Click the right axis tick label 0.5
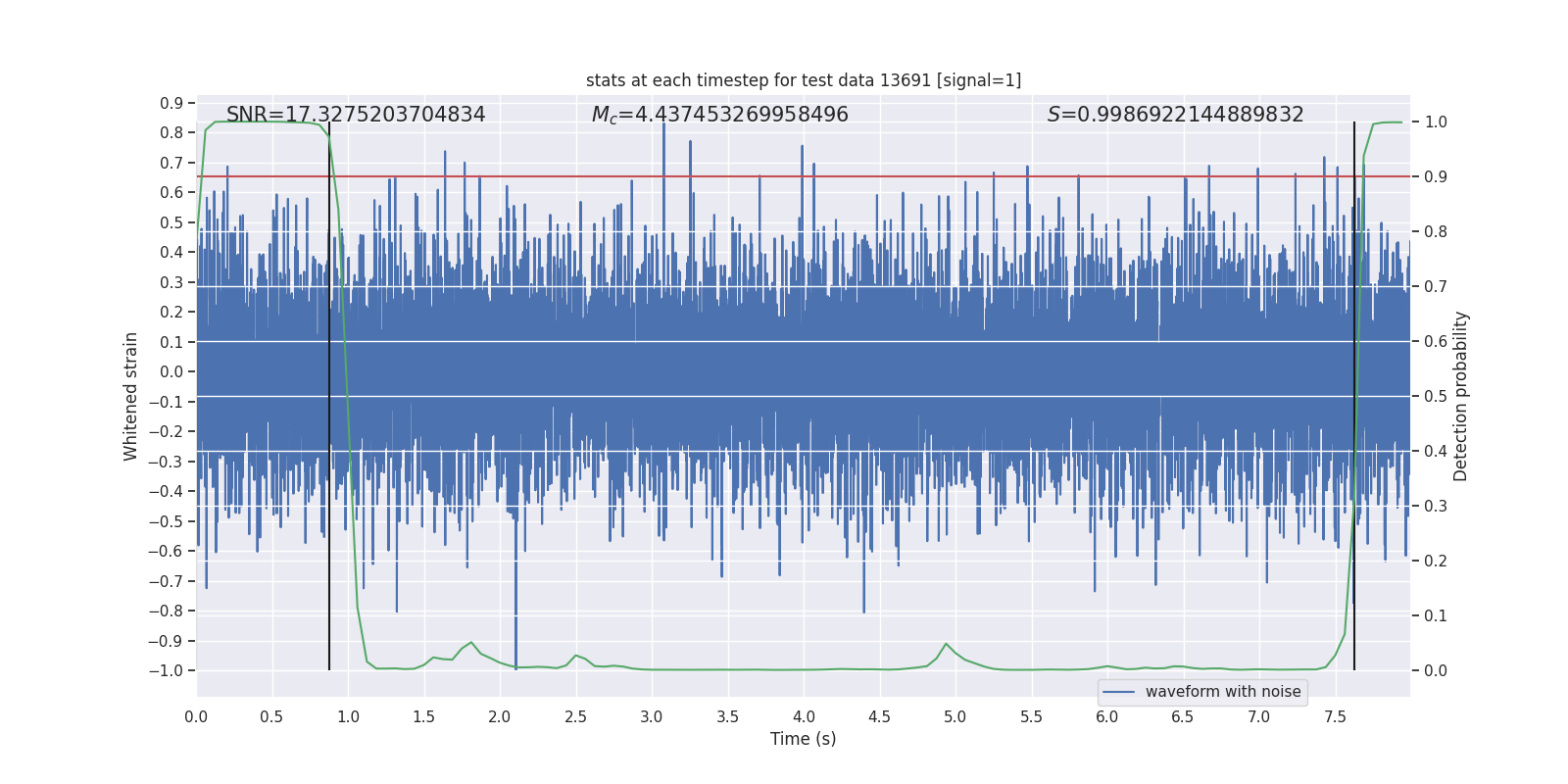The image size is (1568, 784). coord(1436,396)
